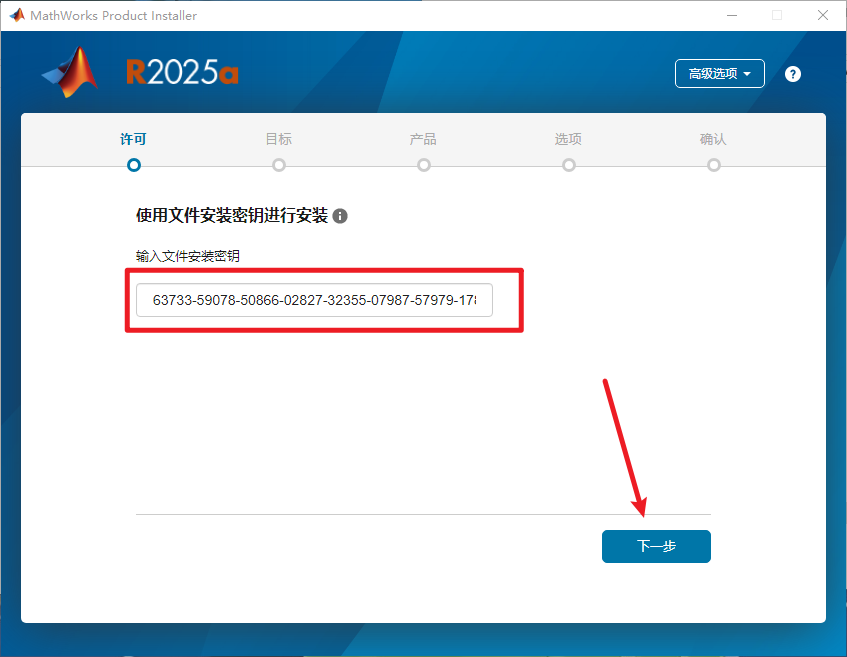Click the 选项 step circle marker
This screenshot has width=847, height=657.
[x=569, y=165]
